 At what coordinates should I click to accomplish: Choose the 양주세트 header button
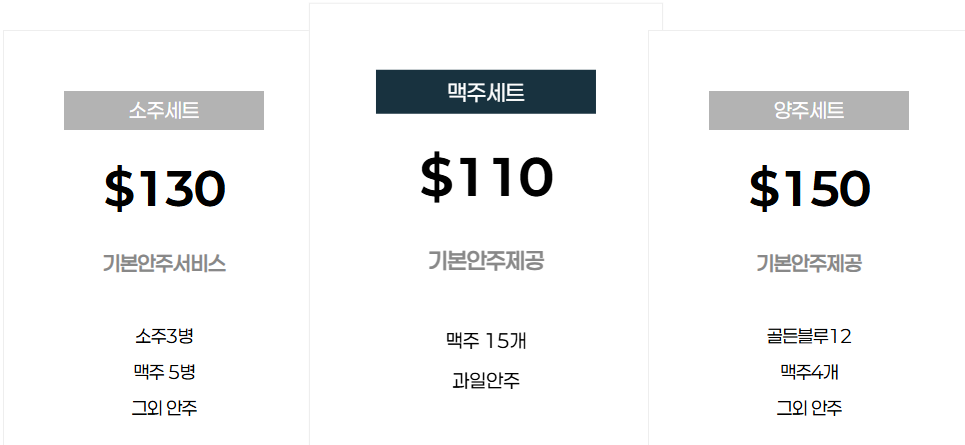[809, 110]
